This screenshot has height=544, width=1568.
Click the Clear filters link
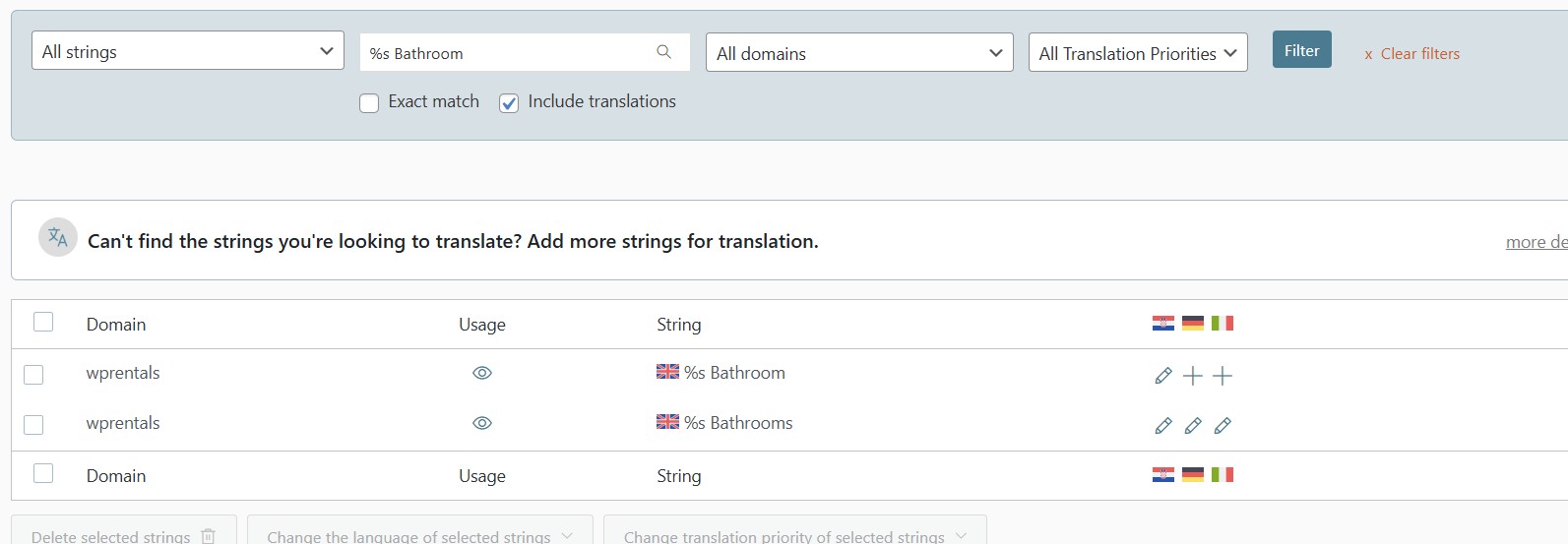1411,54
